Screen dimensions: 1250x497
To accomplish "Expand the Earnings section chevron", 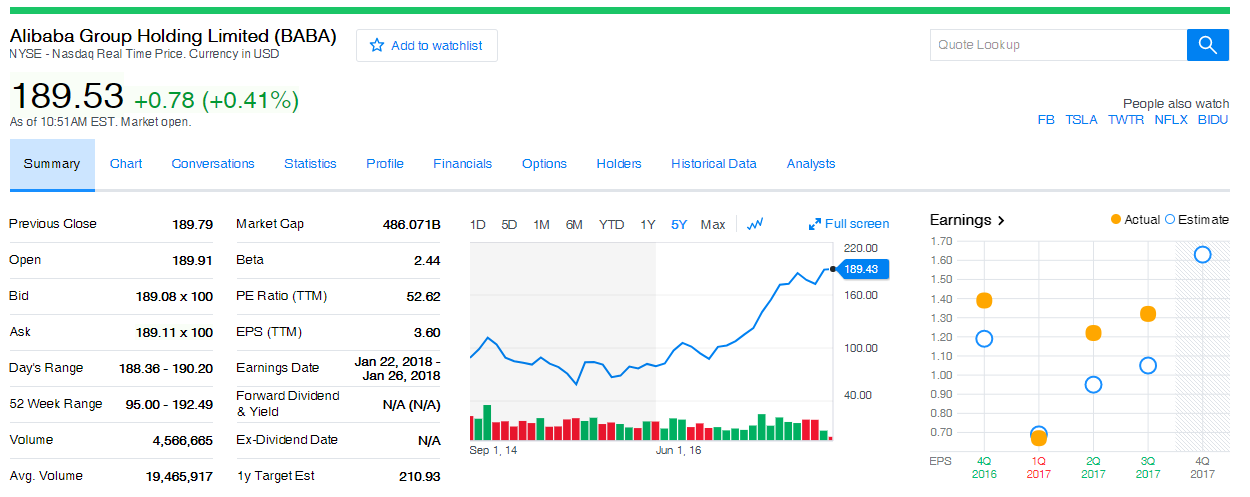I will [x=1001, y=220].
